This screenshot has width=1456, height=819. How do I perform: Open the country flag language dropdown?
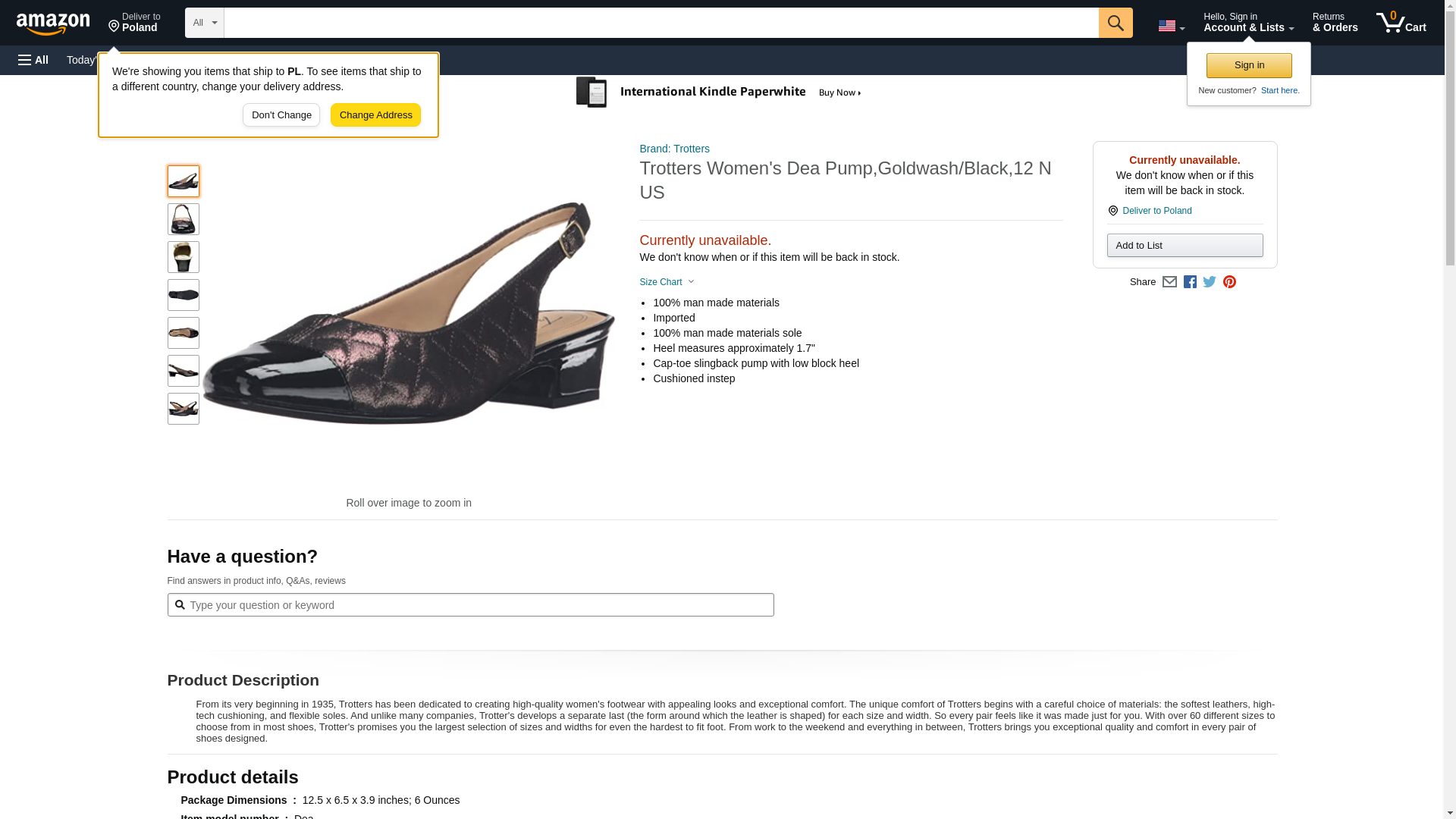click(x=1171, y=26)
